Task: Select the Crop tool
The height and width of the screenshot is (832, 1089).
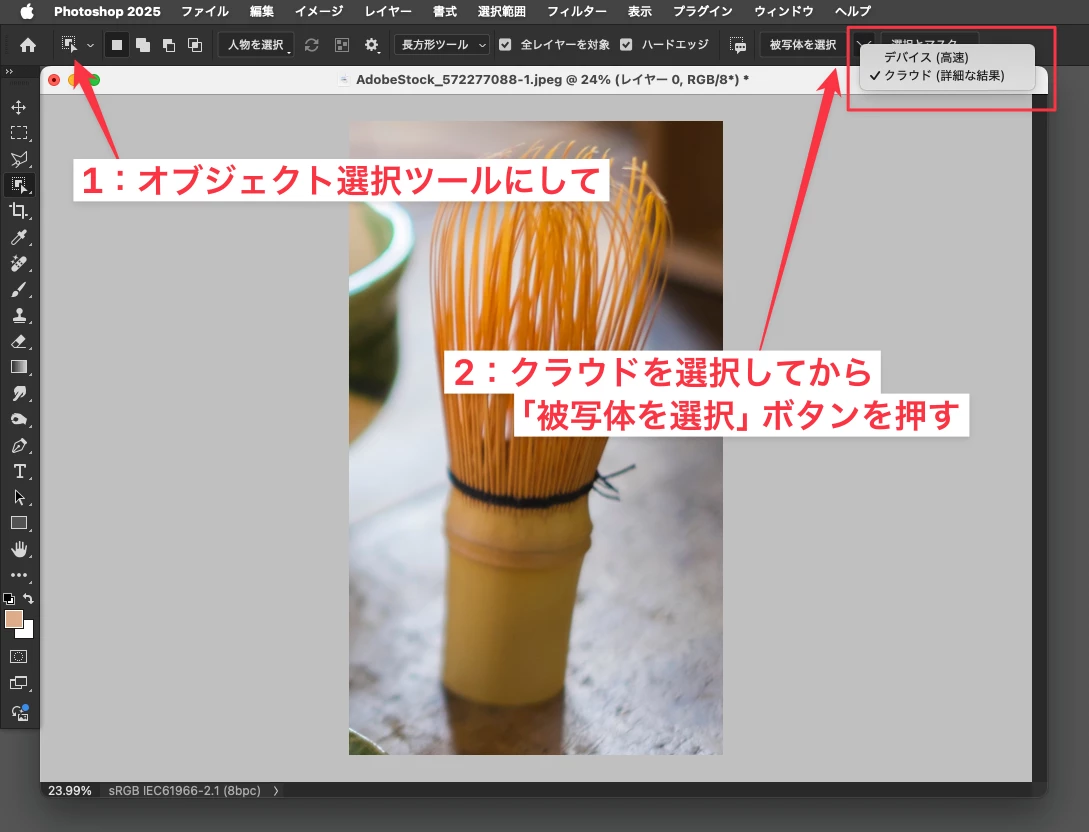Action: click(19, 210)
